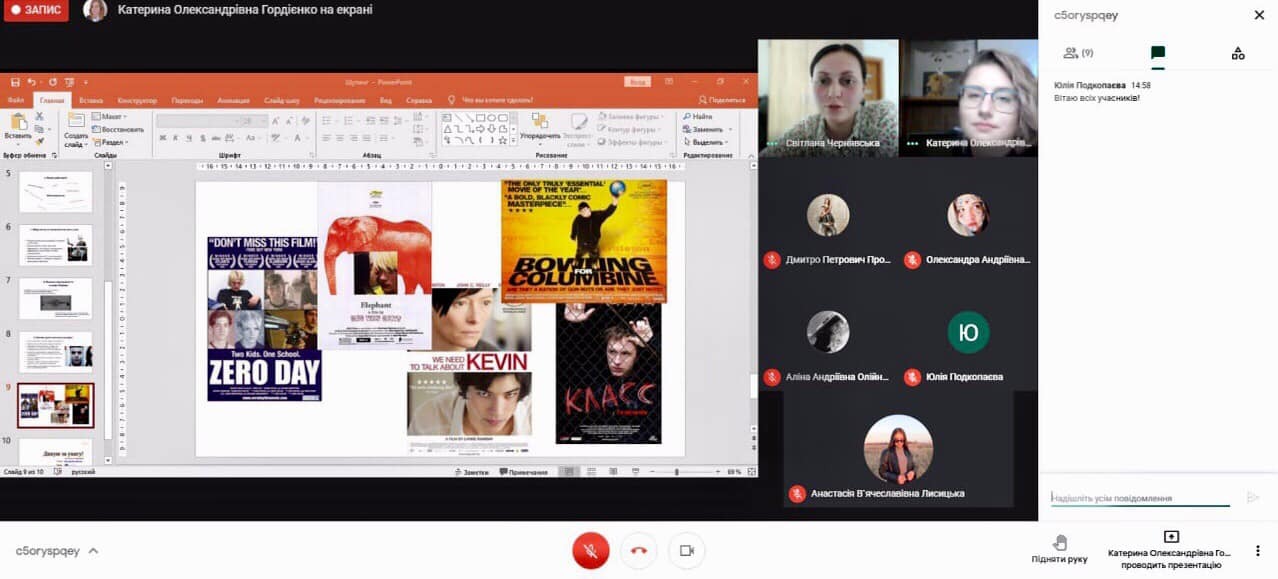Close the Meet side panel with X
The height and width of the screenshot is (579, 1278).
point(1259,15)
